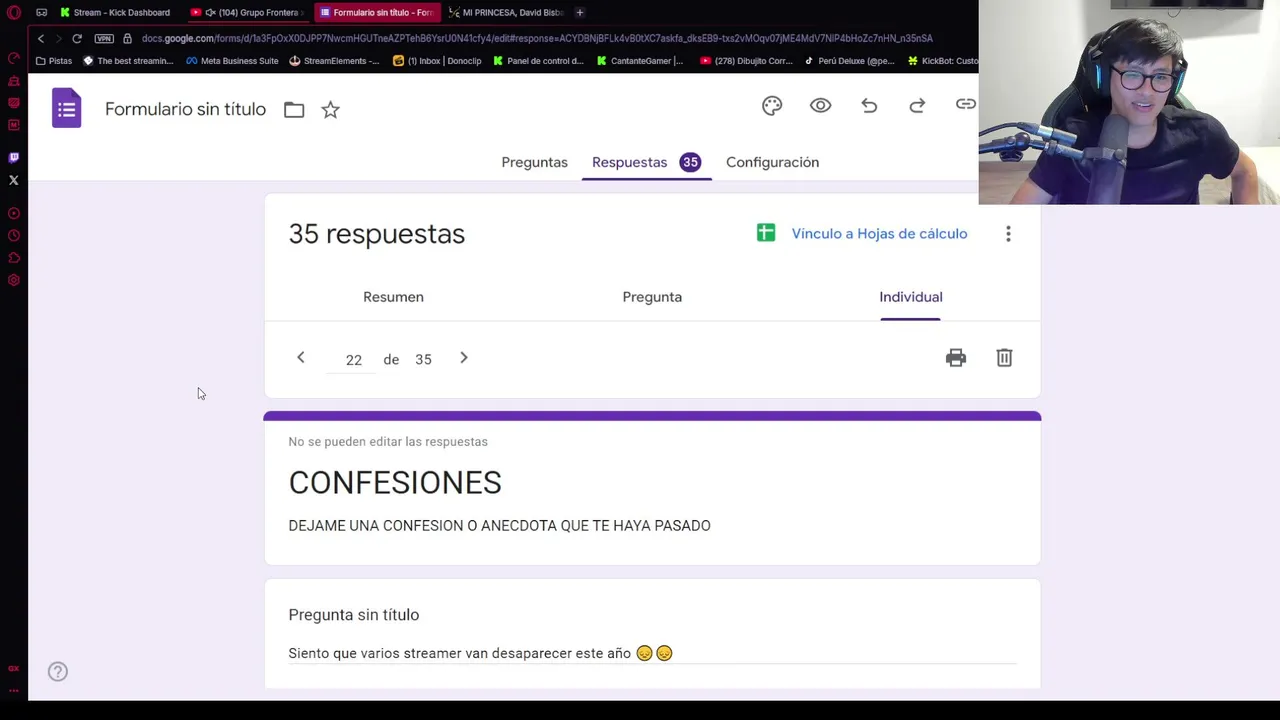Open settings gear in Opera sidebar
Viewport: 1280px width, 720px height.
click(x=14, y=280)
